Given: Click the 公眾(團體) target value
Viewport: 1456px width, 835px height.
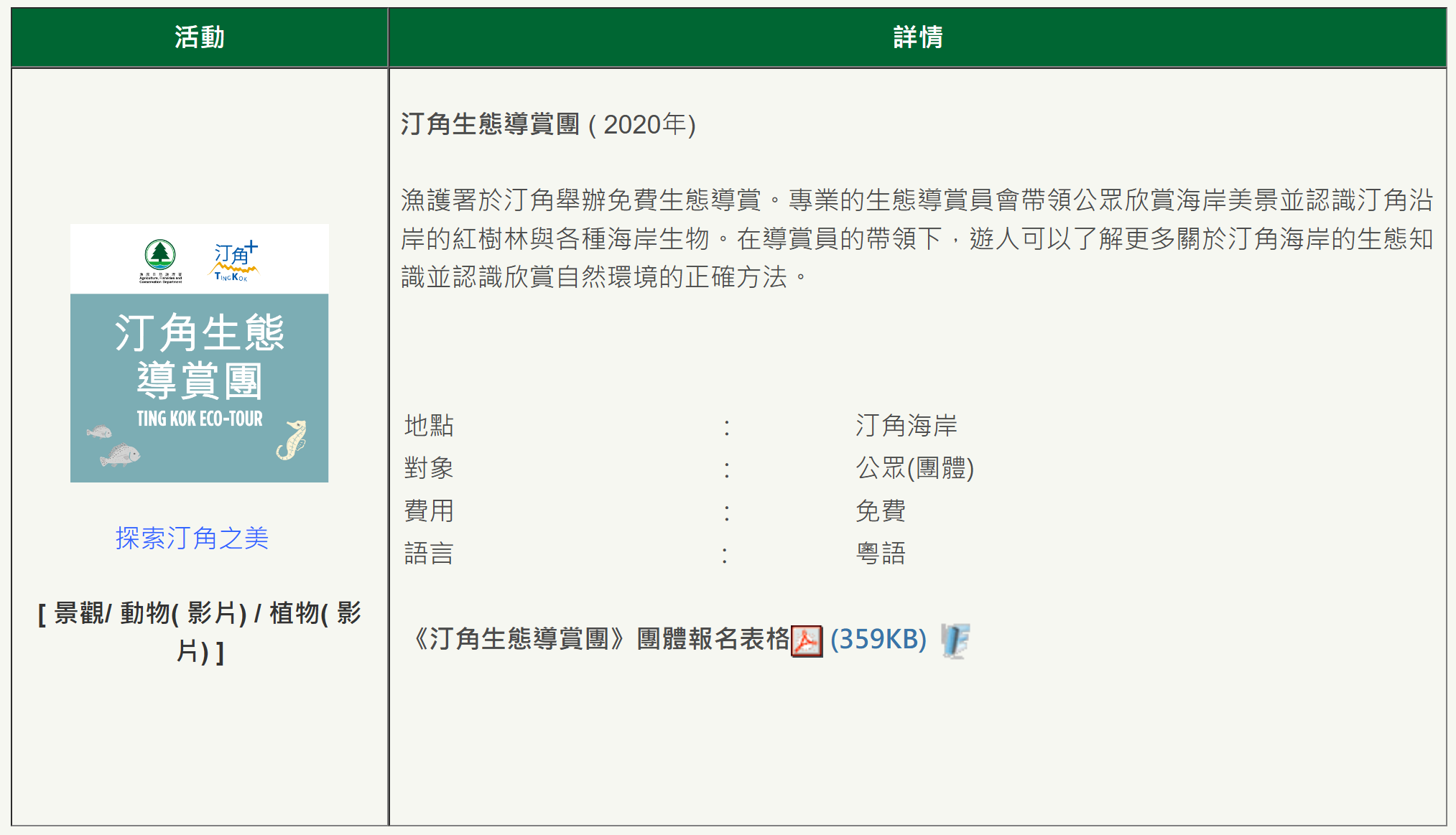Looking at the screenshot, I should coord(914,468).
